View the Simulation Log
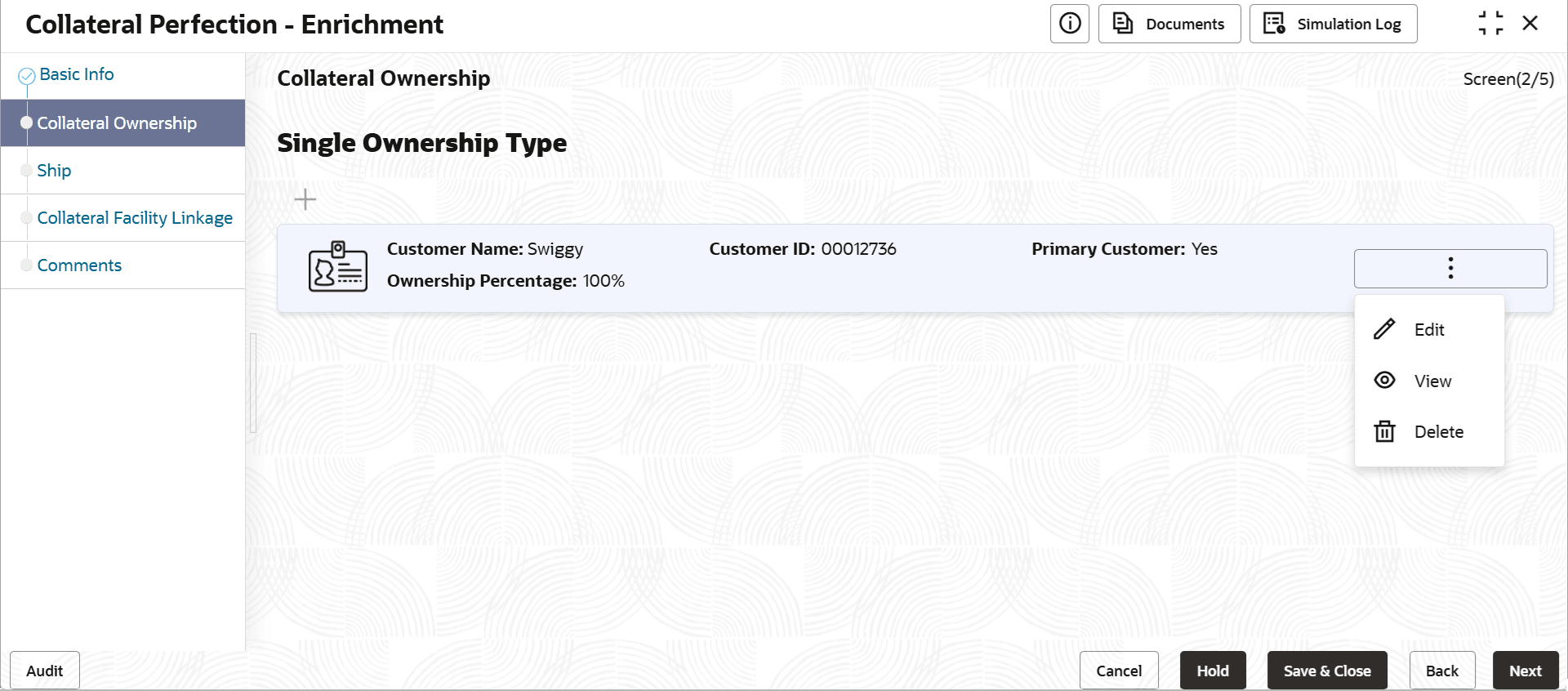Image resolution: width=1568 pixels, height=691 pixels. tap(1333, 24)
